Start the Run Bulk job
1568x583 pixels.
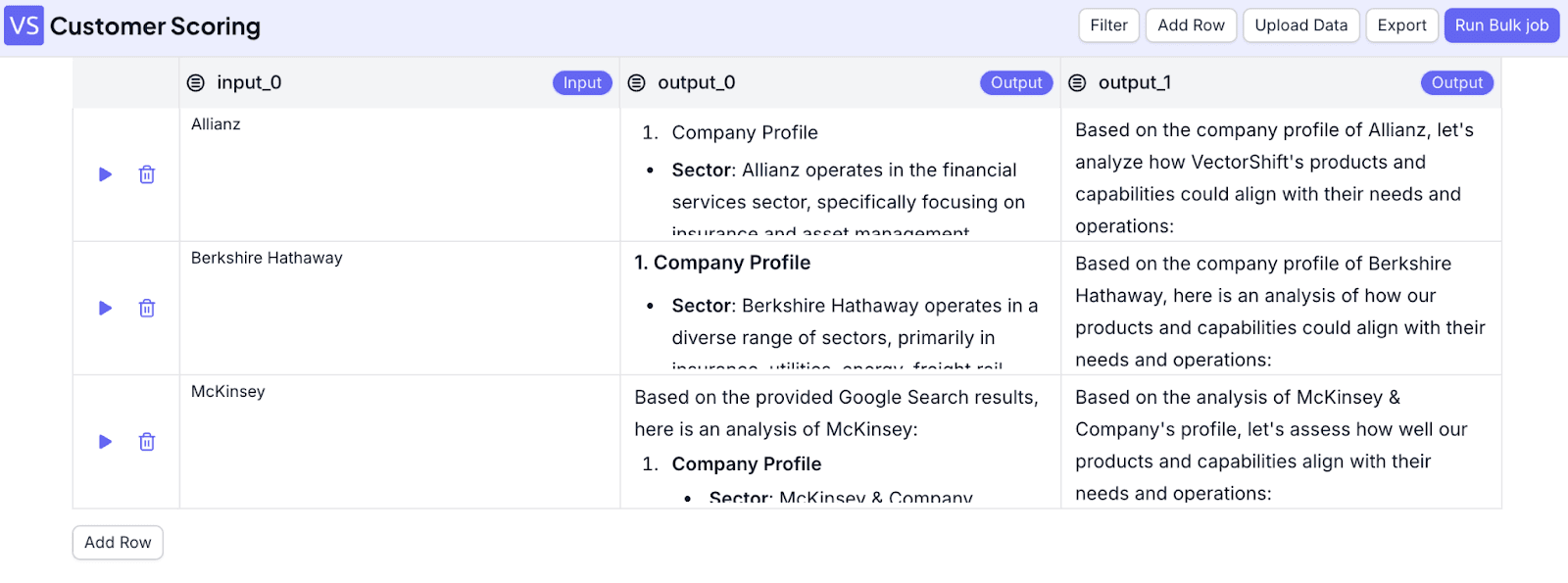[x=1501, y=25]
